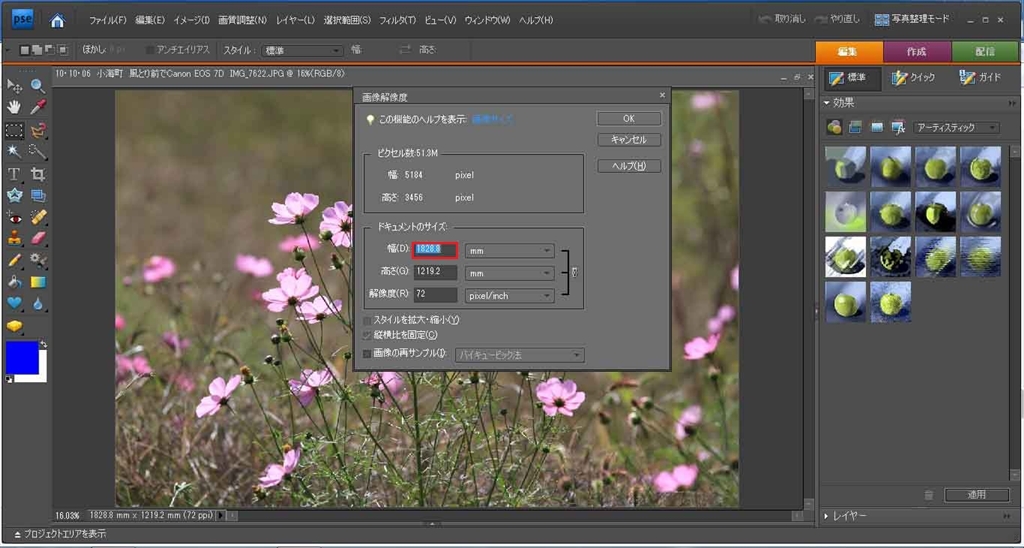The height and width of the screenshot is (548, 1024).
Task: Open the width unit mm dropdown
Action: tap(509, 251)
